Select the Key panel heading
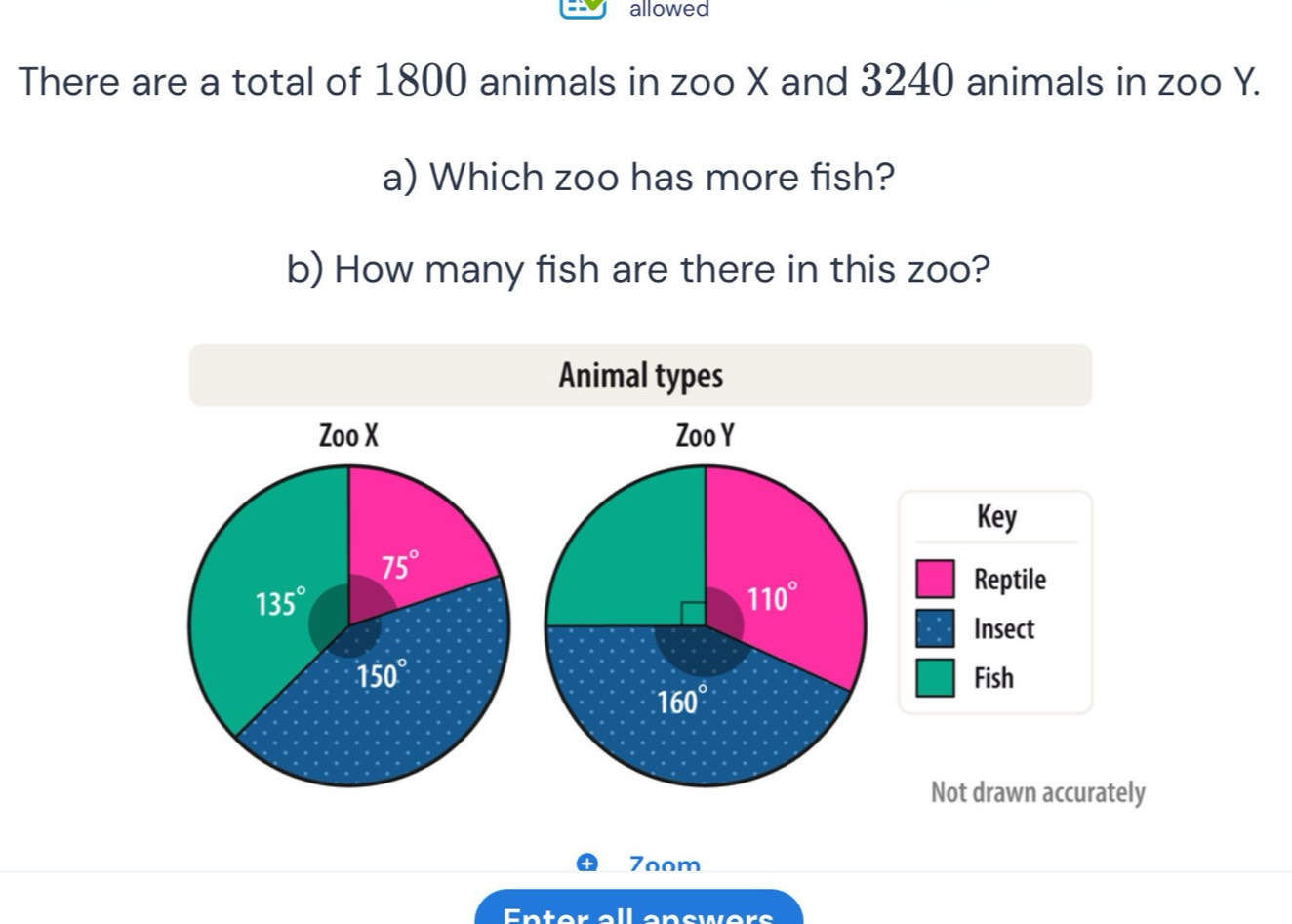This screenshot has width=1292, height=924. 996,517
